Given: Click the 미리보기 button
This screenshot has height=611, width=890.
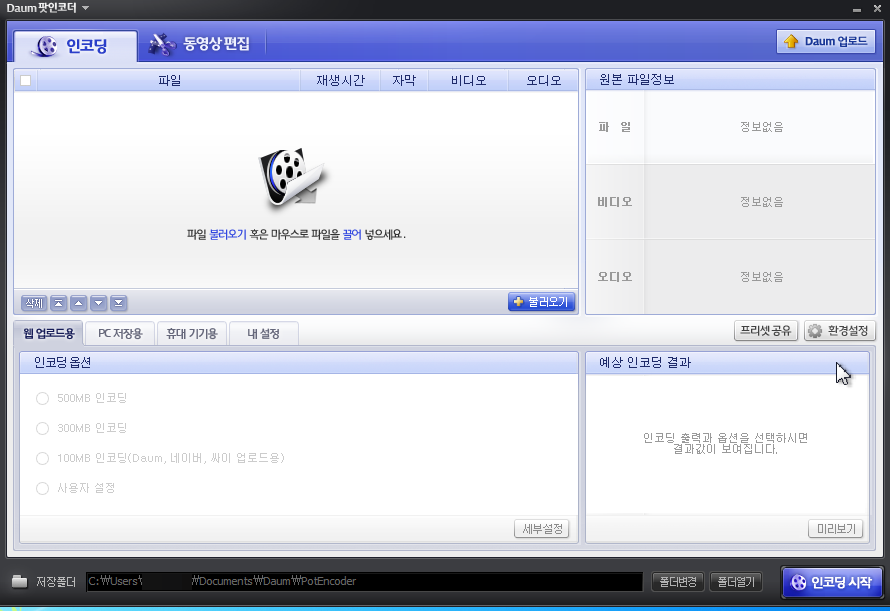Looking at the screenshot, I should click(x=836, y=529).
